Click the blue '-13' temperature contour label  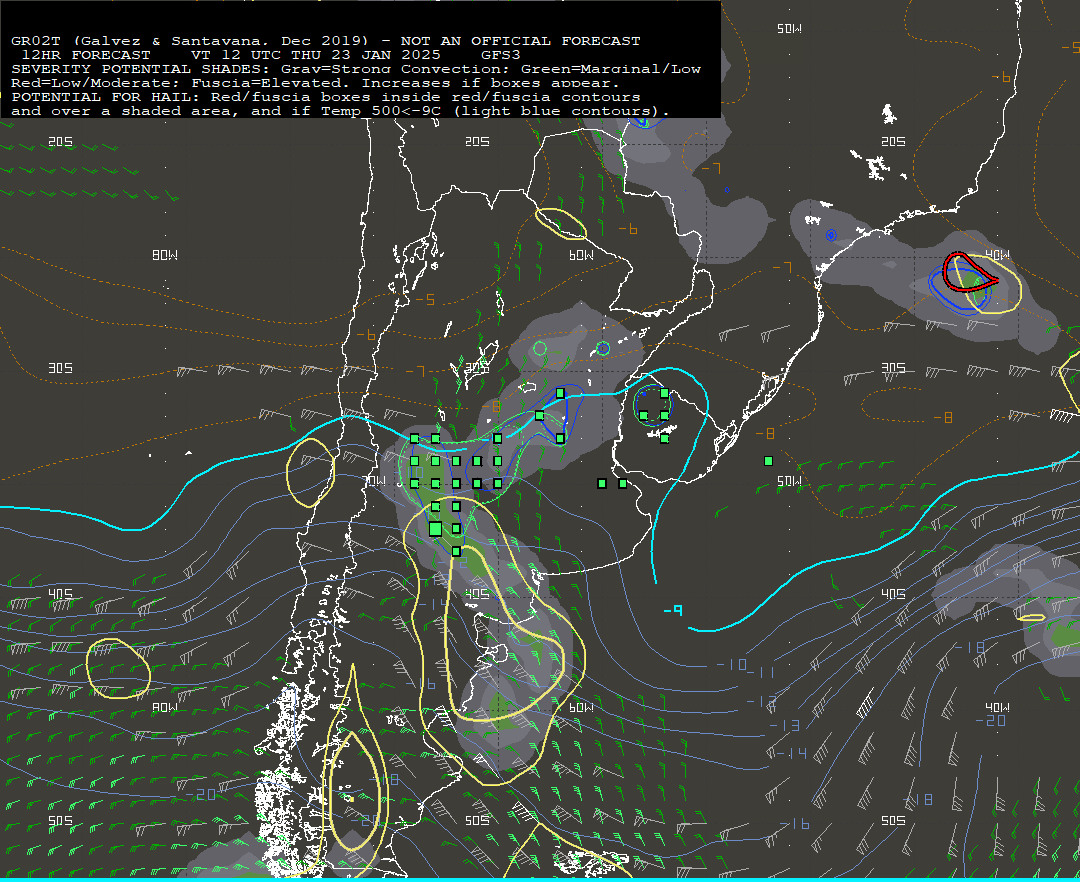click(x=784, y=725)
